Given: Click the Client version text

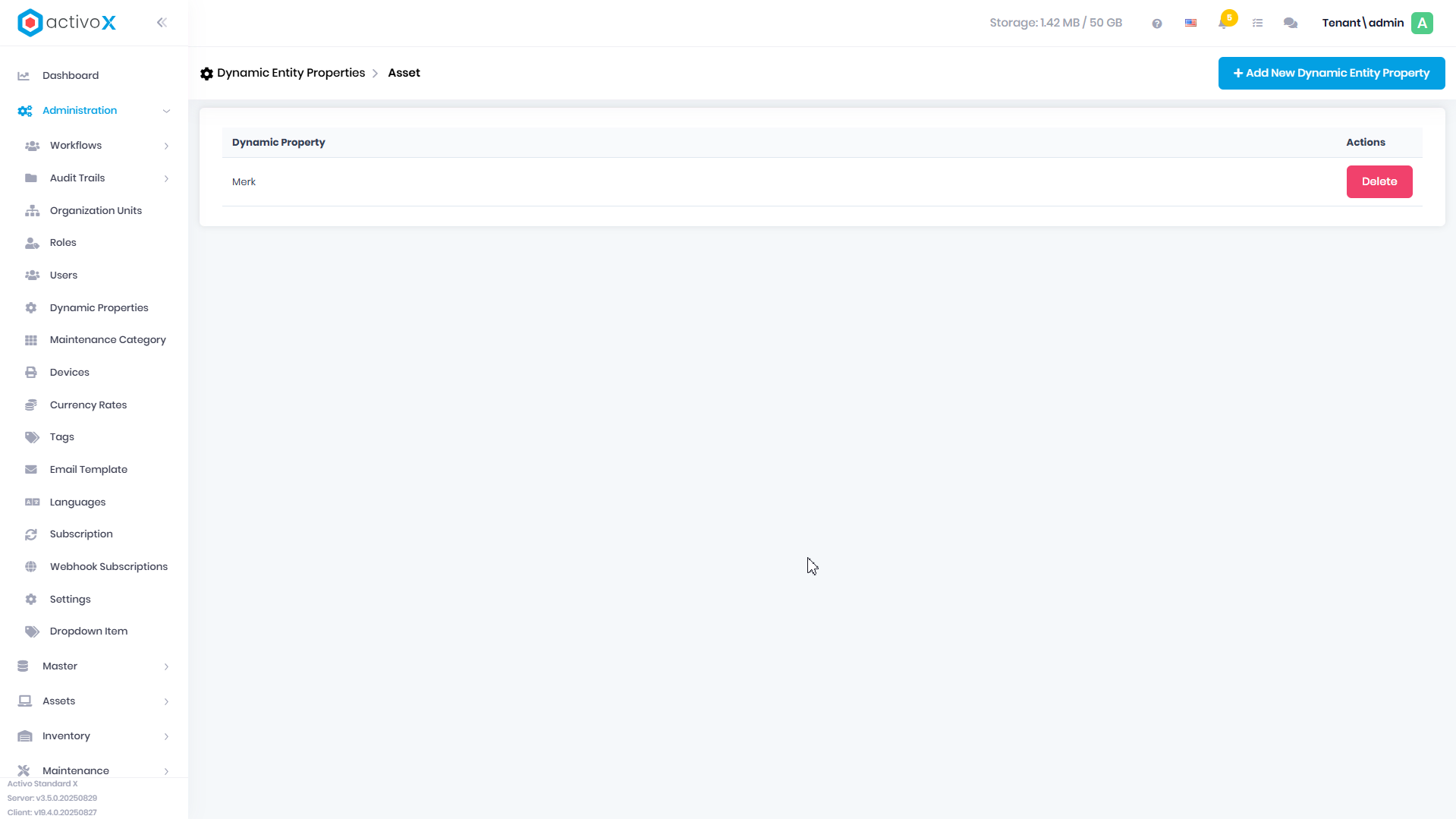Looking at the screenshot, I should point(52,813).
